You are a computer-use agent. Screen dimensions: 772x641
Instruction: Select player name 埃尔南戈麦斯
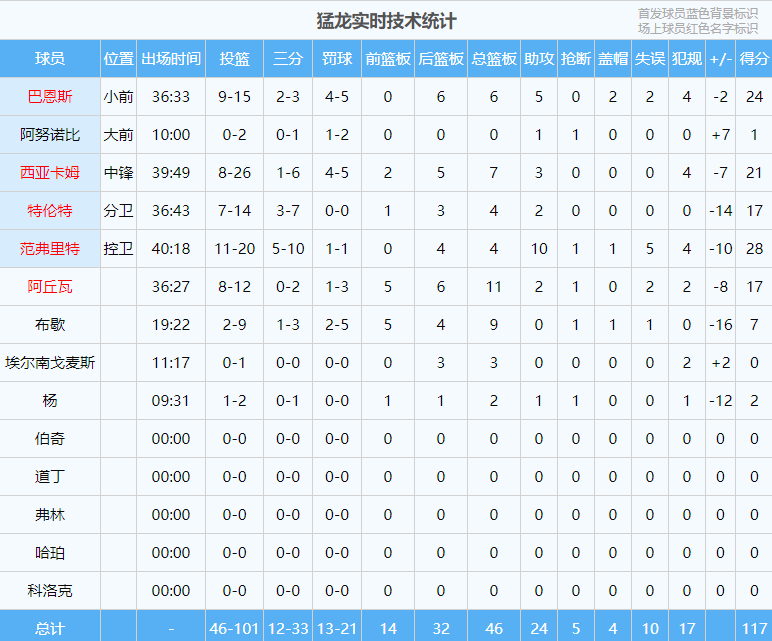pos(50,362)
